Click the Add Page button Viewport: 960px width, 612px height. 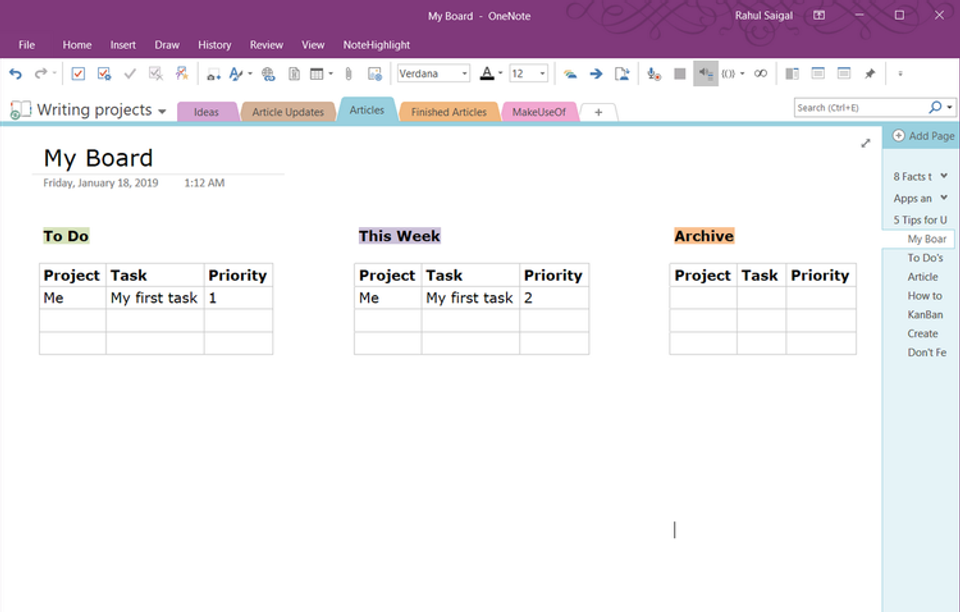pyautogui.click(x=923, y=136)
